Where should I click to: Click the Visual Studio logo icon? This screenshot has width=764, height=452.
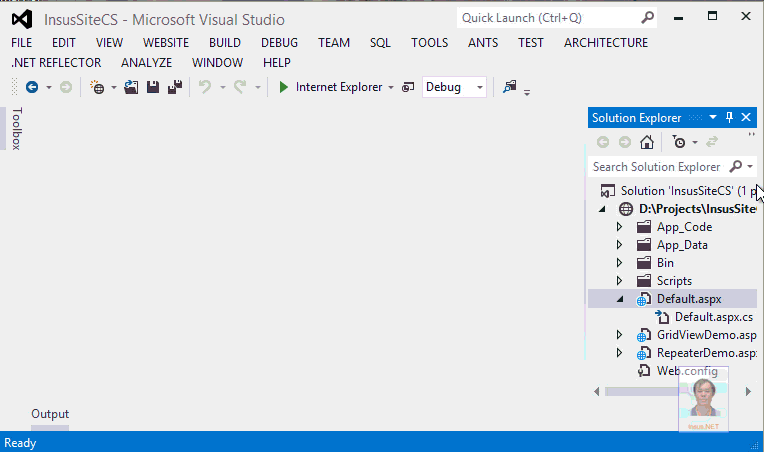pyautogui.click(x=22, y=19)
